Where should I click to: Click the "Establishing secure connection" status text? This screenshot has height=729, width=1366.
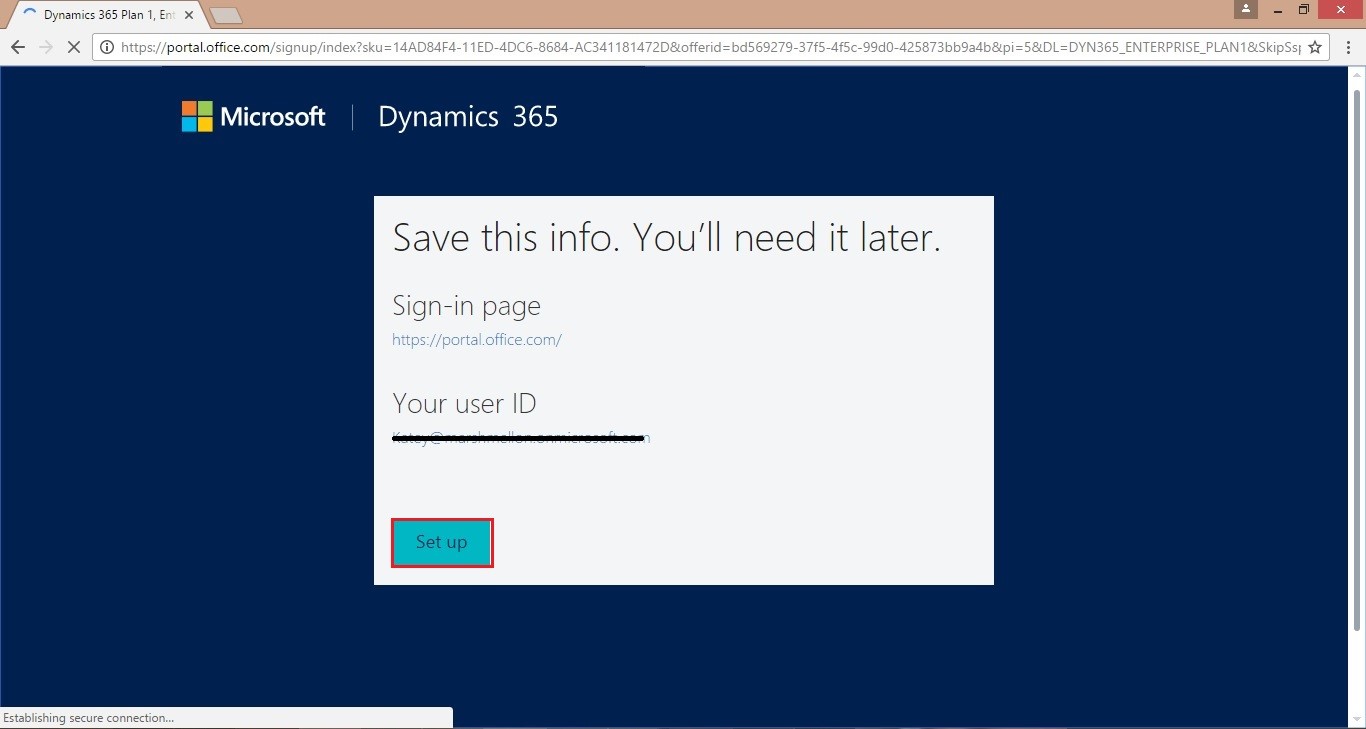coord(89,718)
